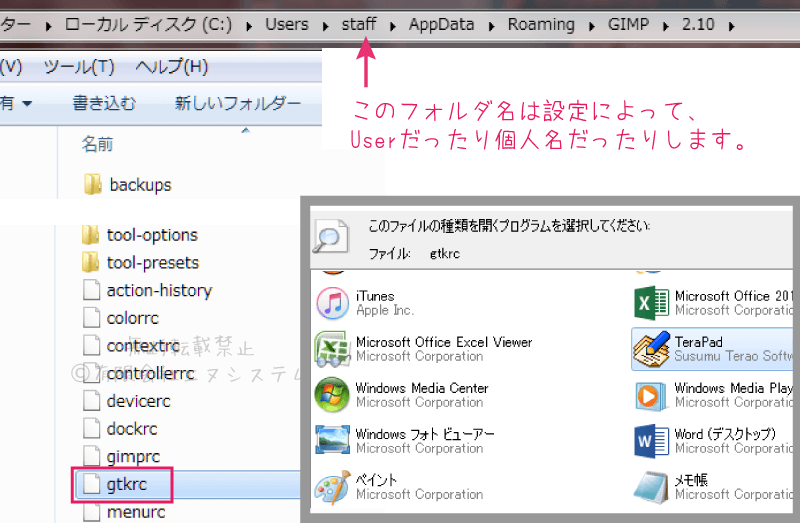Select the dockrc file name
800x523 pixels.
pyautogui.click(x=132, y=429)
